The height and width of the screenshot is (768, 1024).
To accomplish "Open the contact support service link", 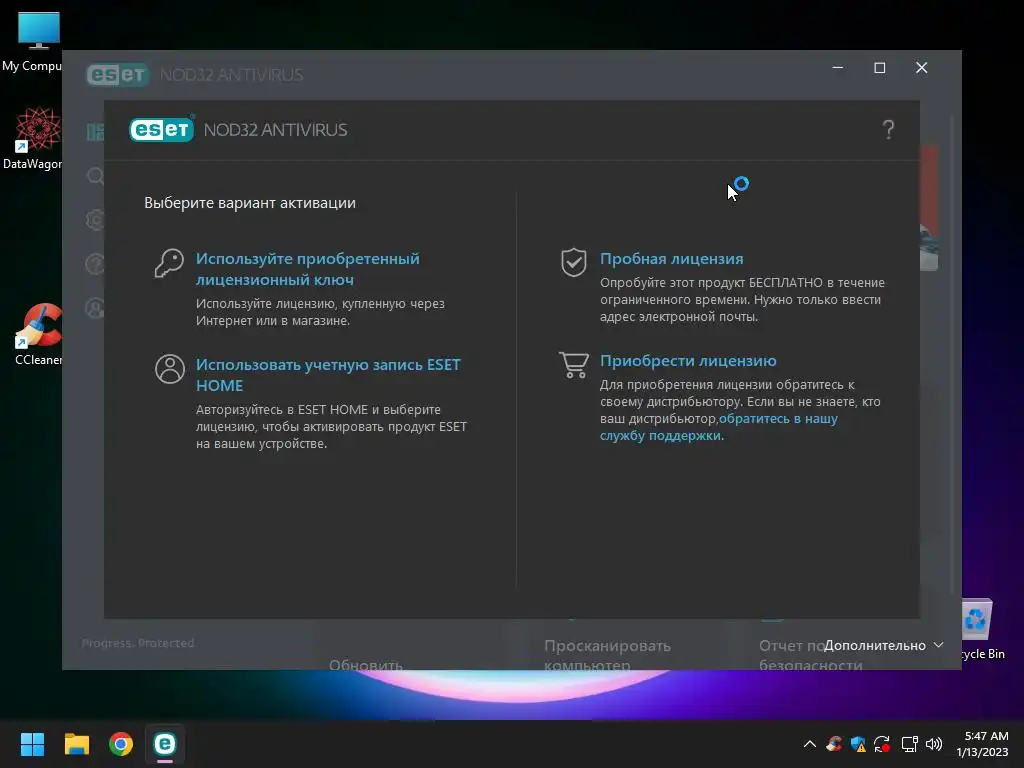I will tap(719, 427).
